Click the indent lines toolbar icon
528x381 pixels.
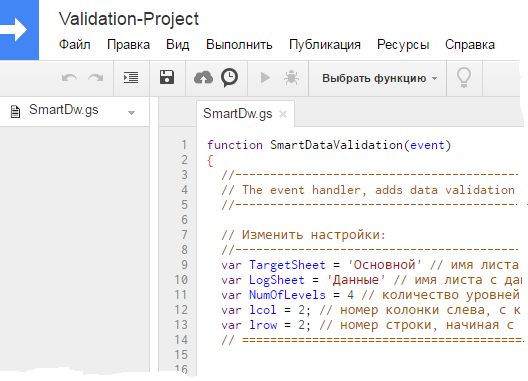(131, 78)
